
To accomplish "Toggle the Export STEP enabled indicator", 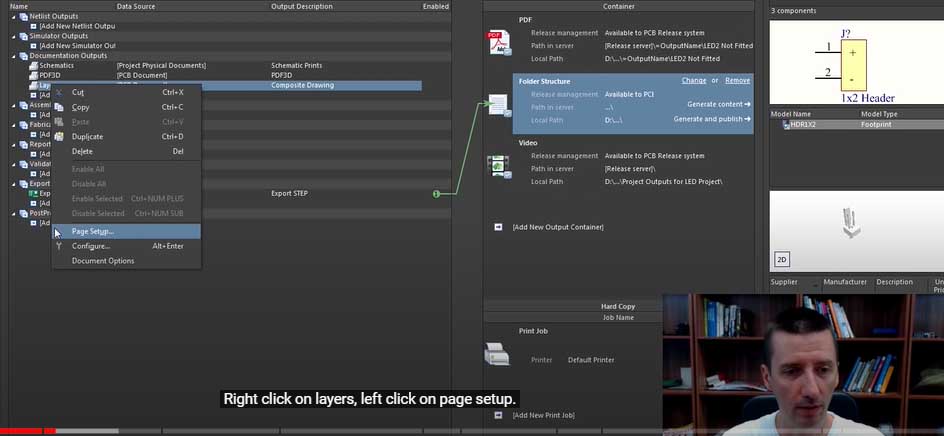I will (x=436, y=193).
